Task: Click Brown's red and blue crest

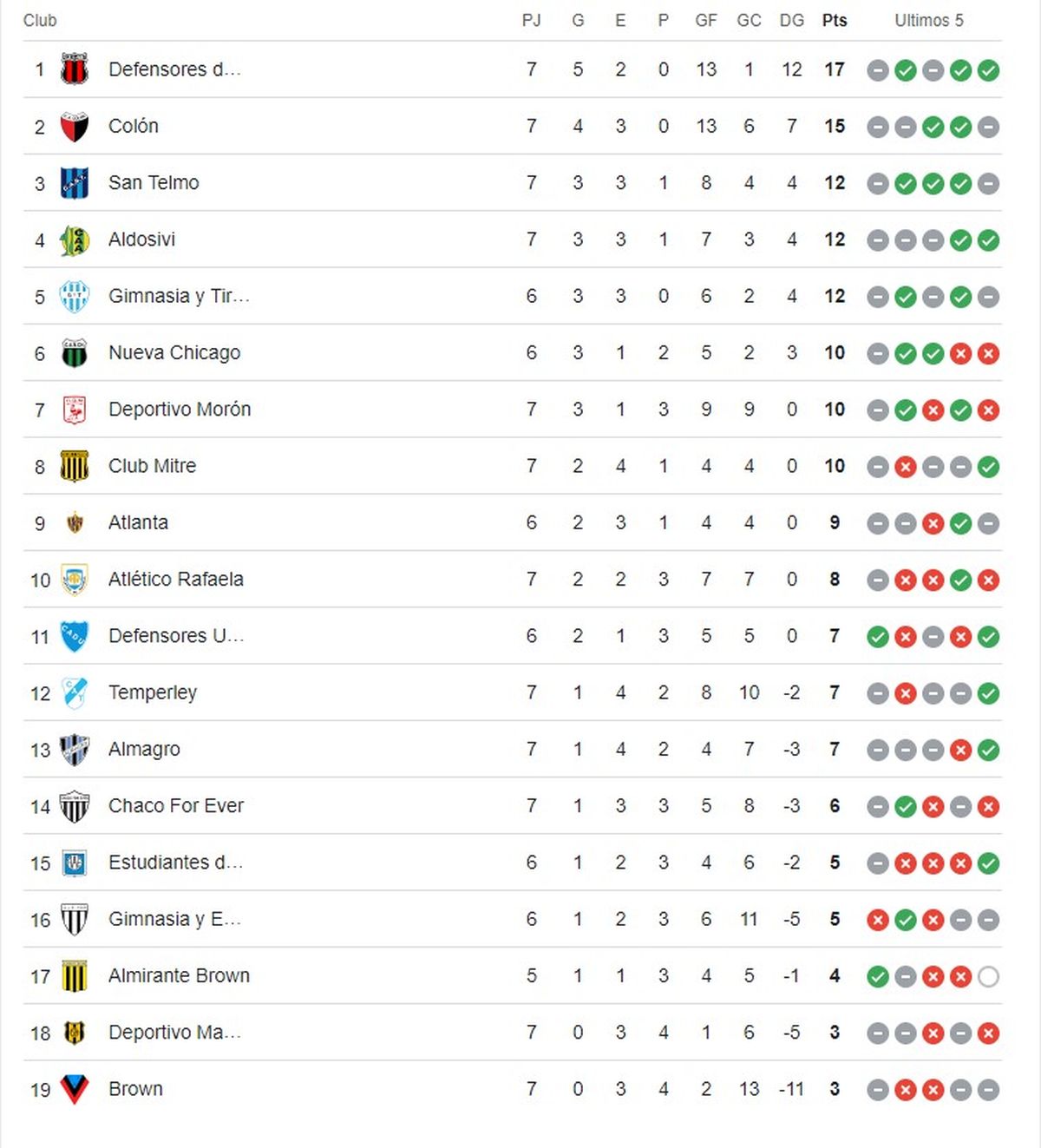Action: click(x=75, y=1089)
